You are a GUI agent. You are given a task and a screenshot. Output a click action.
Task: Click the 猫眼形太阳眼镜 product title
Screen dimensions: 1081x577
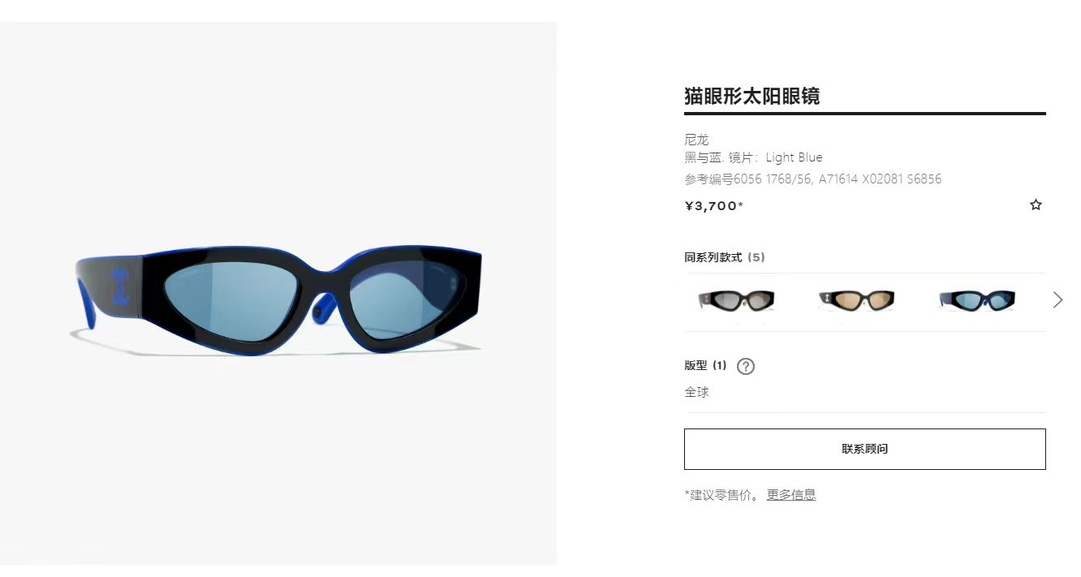(751, 96)
